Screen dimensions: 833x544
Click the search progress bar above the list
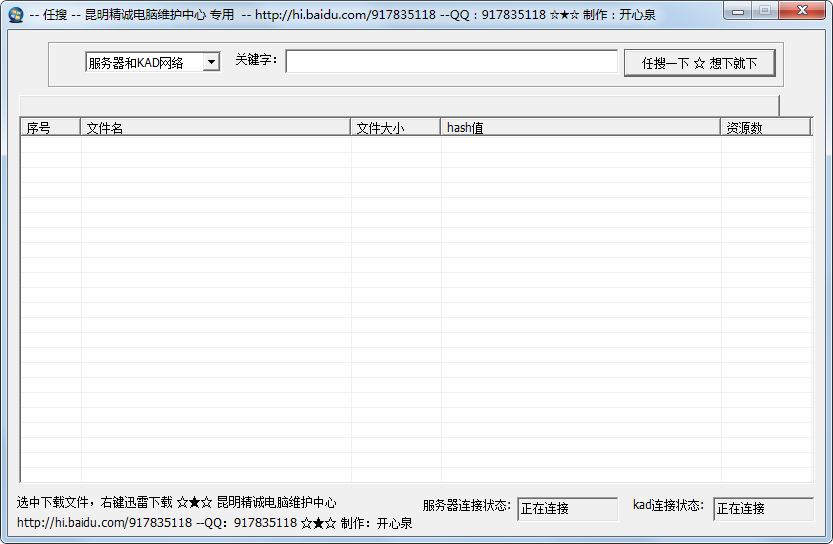399,105
